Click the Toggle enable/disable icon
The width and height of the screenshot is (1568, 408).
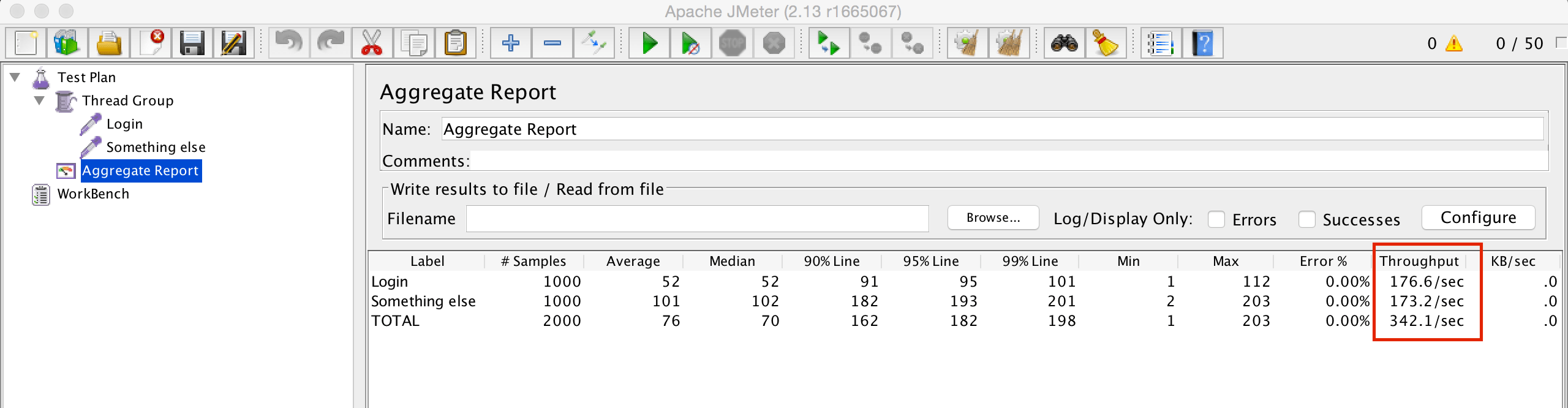(x=594, y=43)
